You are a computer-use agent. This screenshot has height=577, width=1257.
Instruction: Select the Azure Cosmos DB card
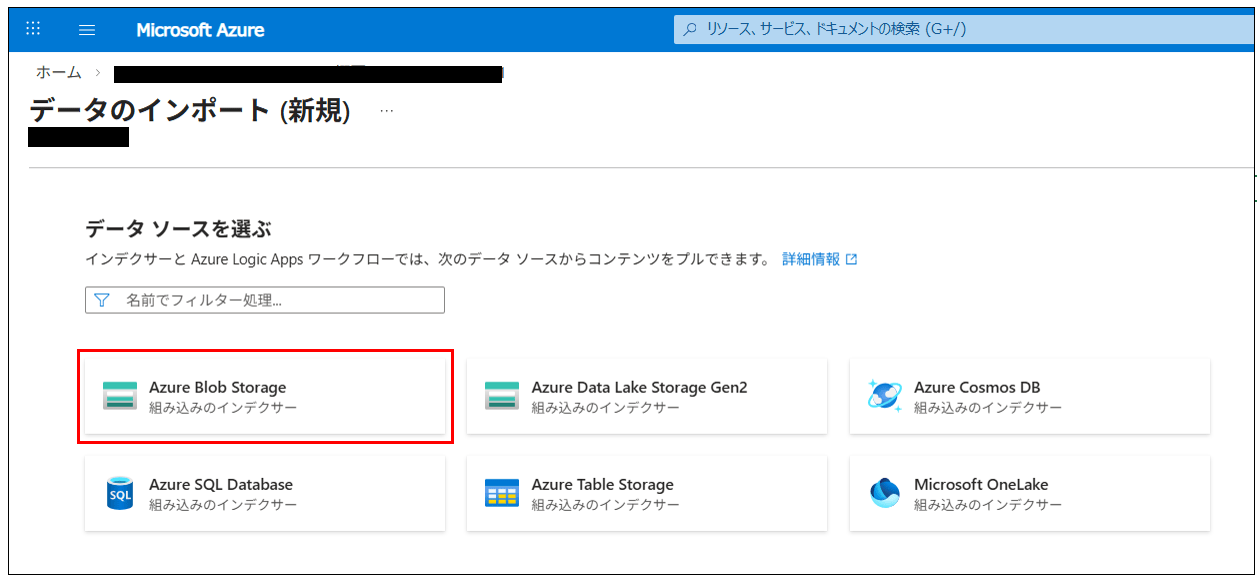1030,396
